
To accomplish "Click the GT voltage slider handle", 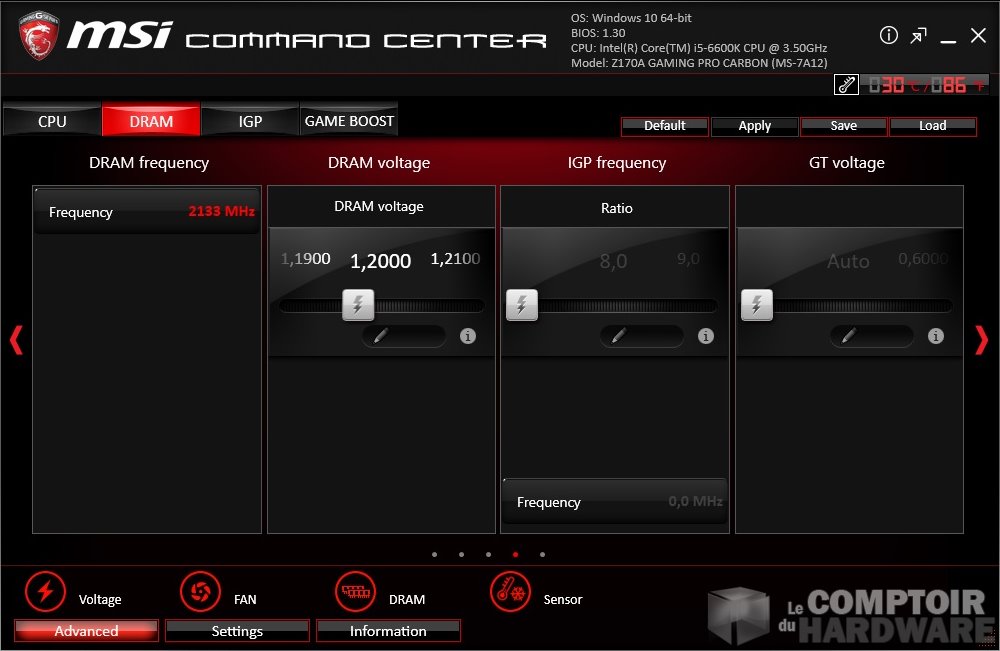I will pos(756,305).
